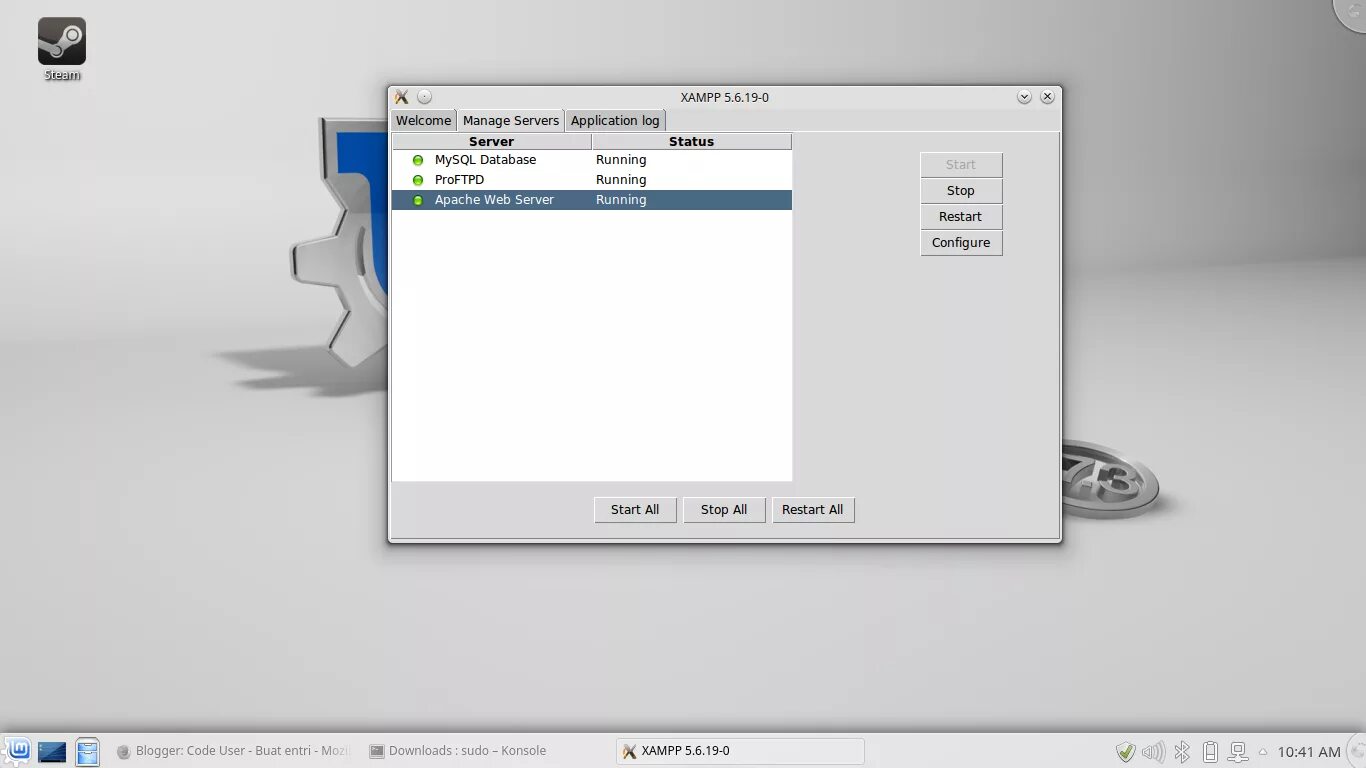Stop the selected server

(x=961, y=191)
